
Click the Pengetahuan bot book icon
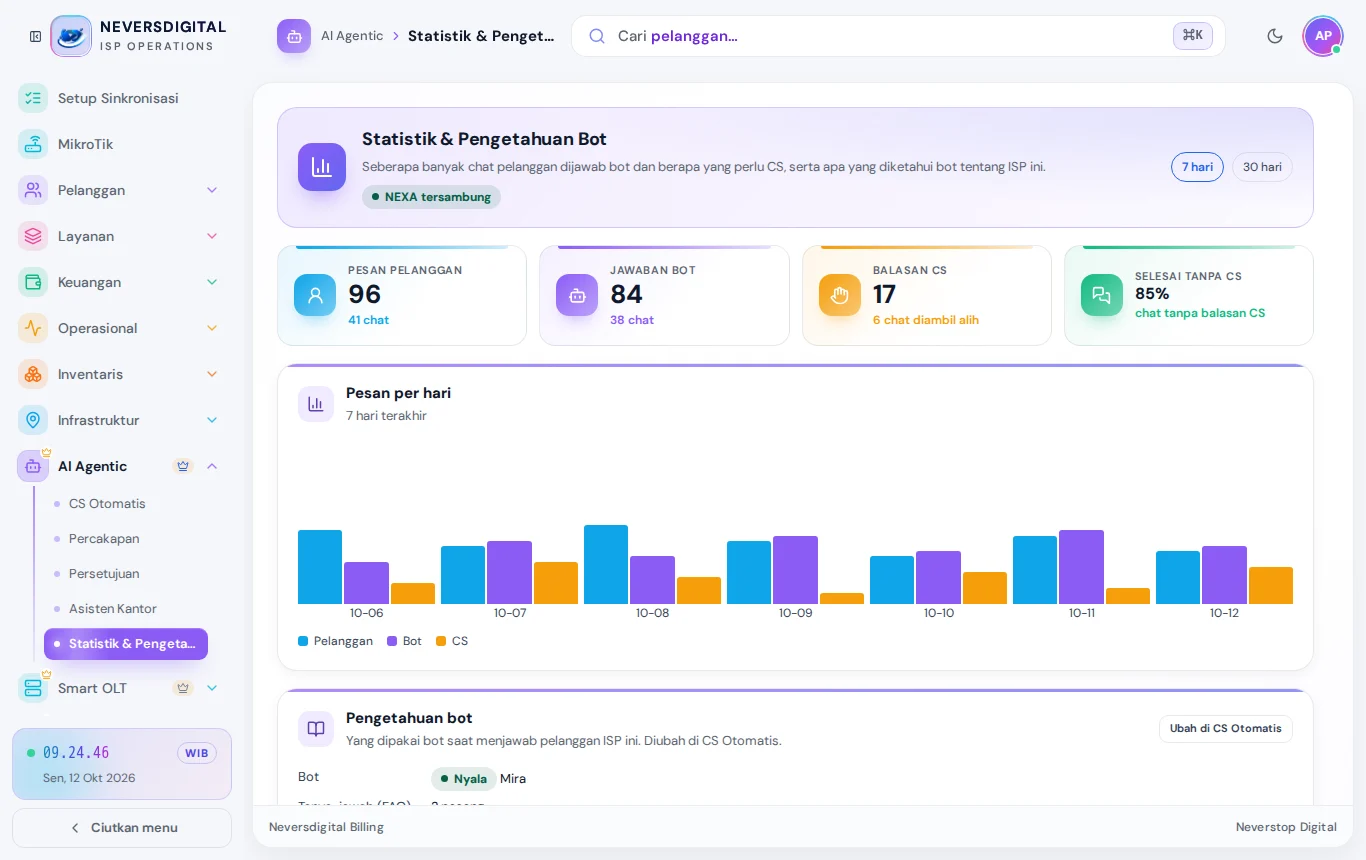(316, 729)
